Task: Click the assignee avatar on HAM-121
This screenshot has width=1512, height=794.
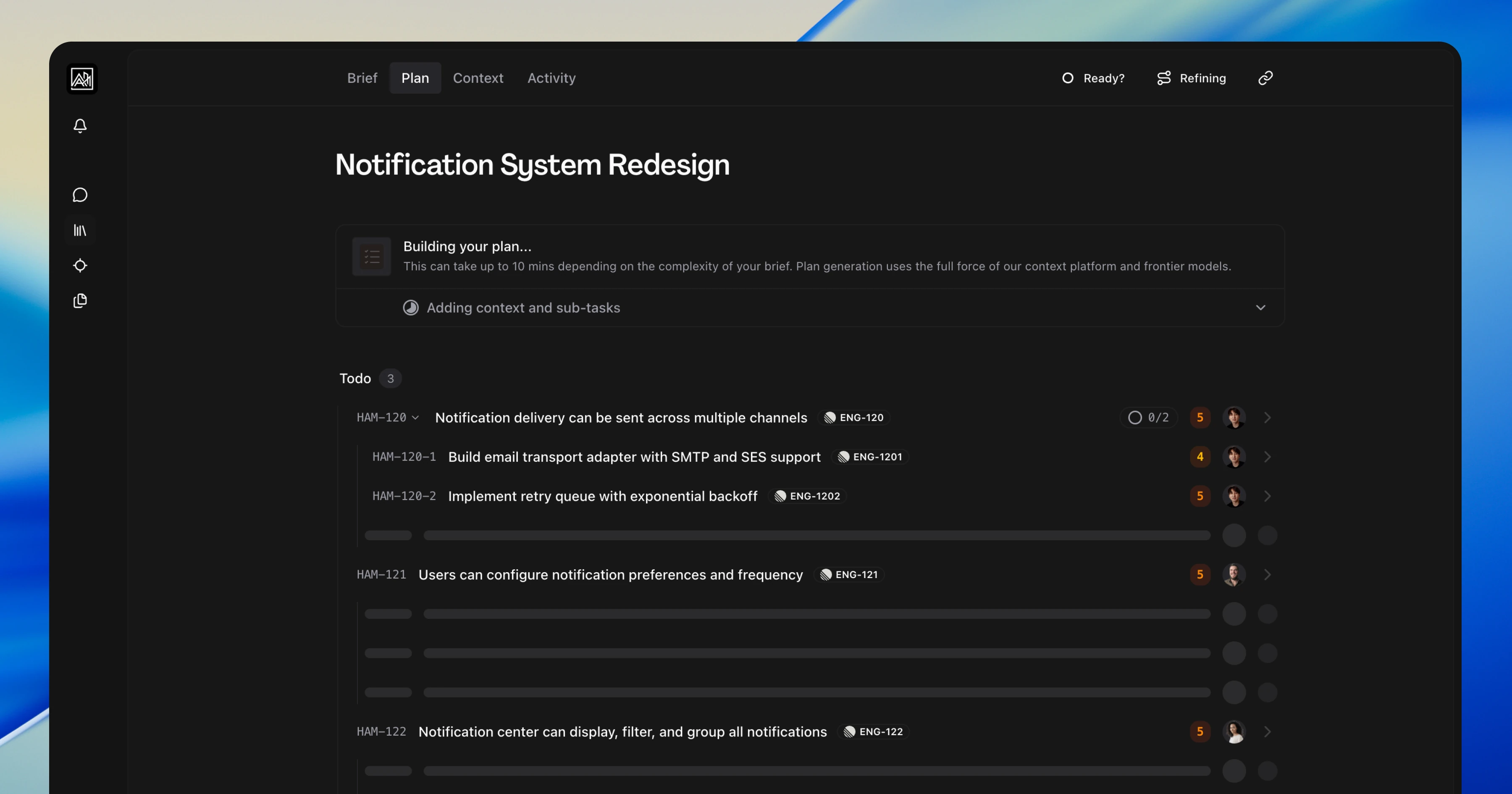Action: (x=1234, y=574)
